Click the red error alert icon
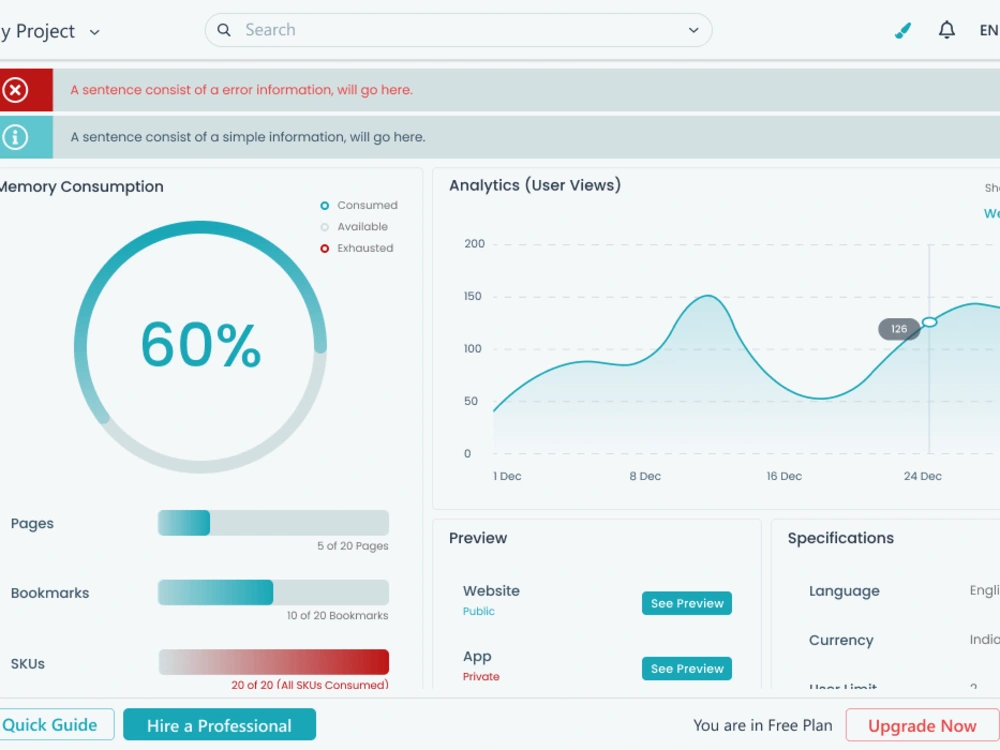 tap(15, 90)
